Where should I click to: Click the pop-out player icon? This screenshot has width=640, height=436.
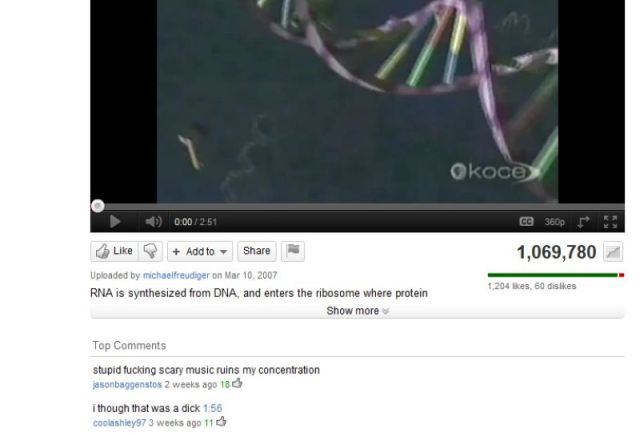tap(583, 222)
